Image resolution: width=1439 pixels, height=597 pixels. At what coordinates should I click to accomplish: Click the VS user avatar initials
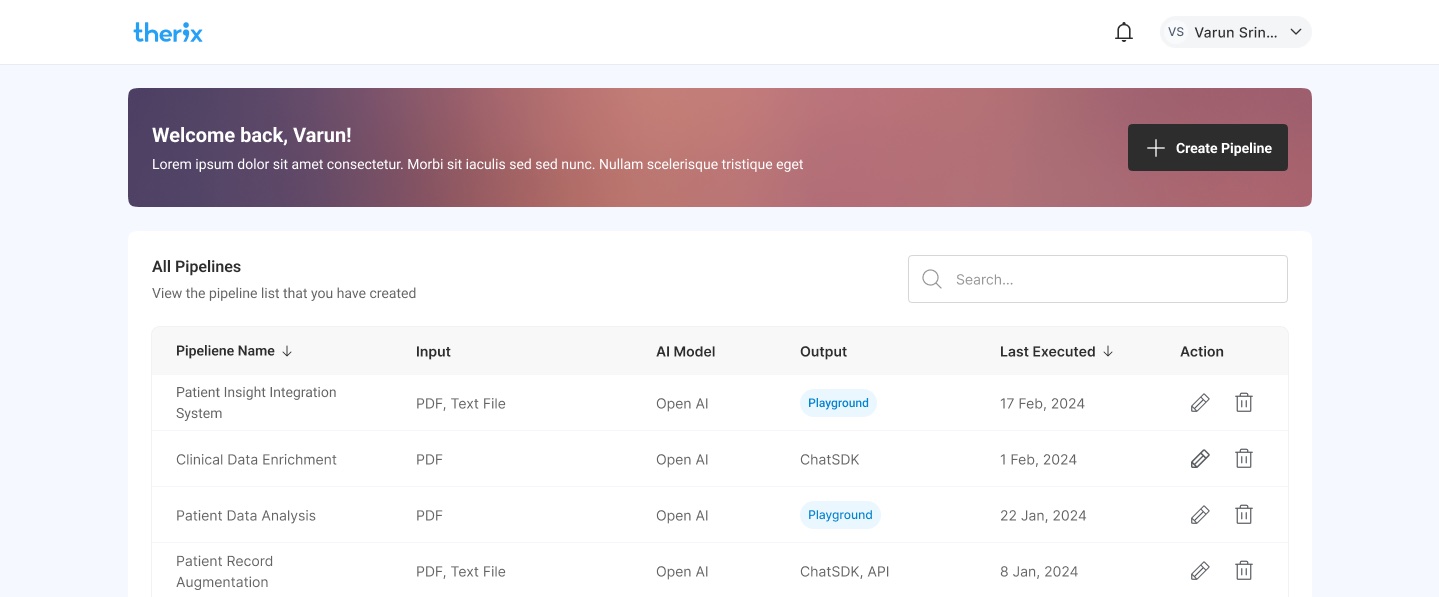[x=1176, y=32]
